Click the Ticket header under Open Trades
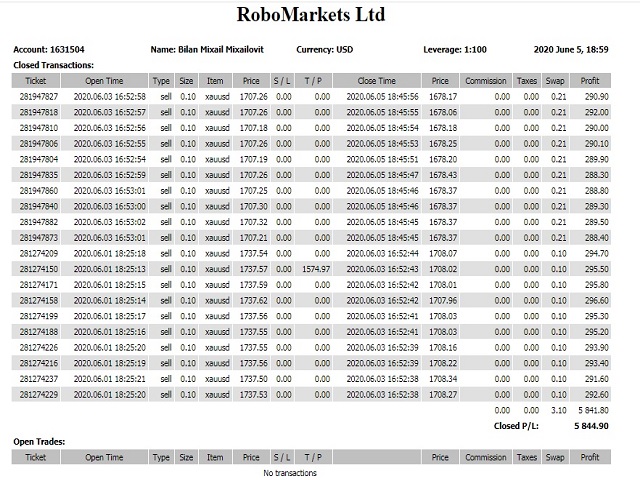The height and width of the screenshot is (480, 640). (36, 457)
